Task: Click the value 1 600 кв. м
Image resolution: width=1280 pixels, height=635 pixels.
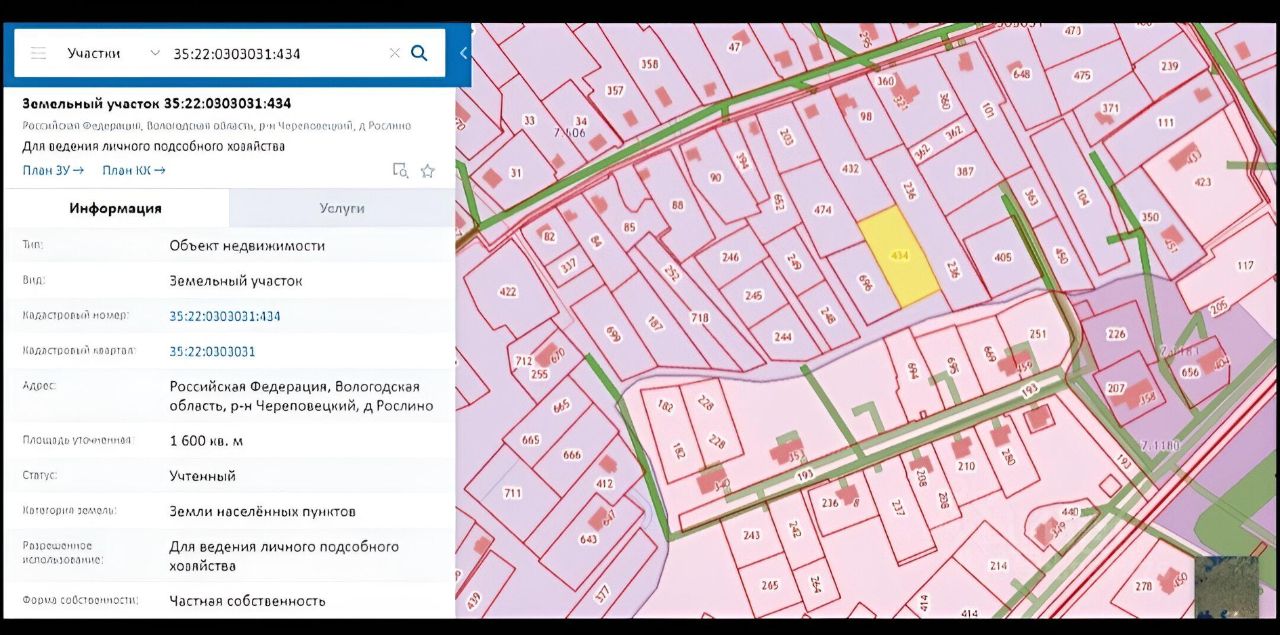Action: click(x=206, y=440)
